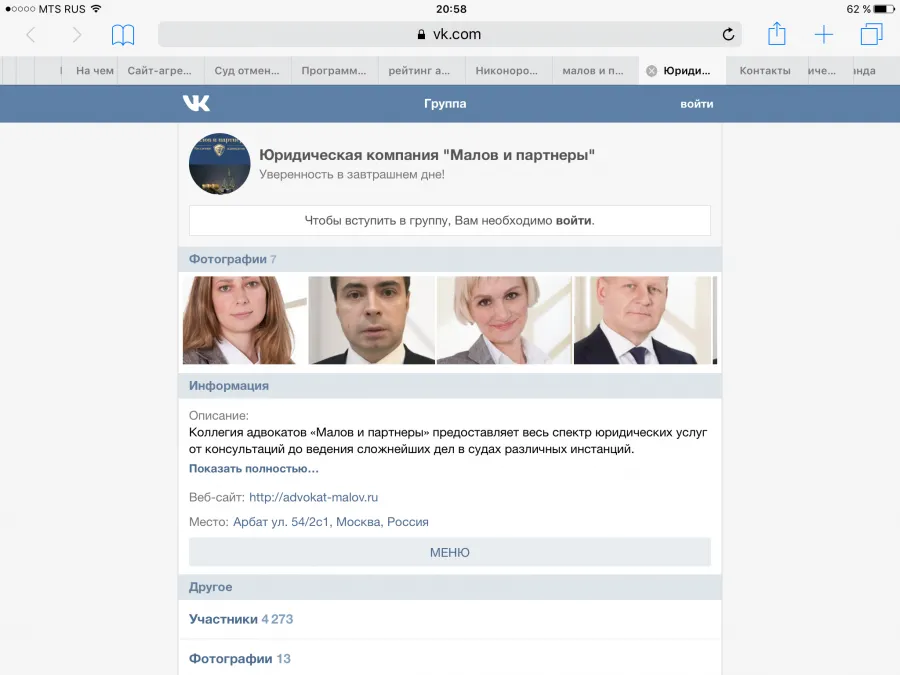Screen dimensions: 900x675
Task: Click the group title Юридическая компания "Малов и партнеры"
Action: 426,154
